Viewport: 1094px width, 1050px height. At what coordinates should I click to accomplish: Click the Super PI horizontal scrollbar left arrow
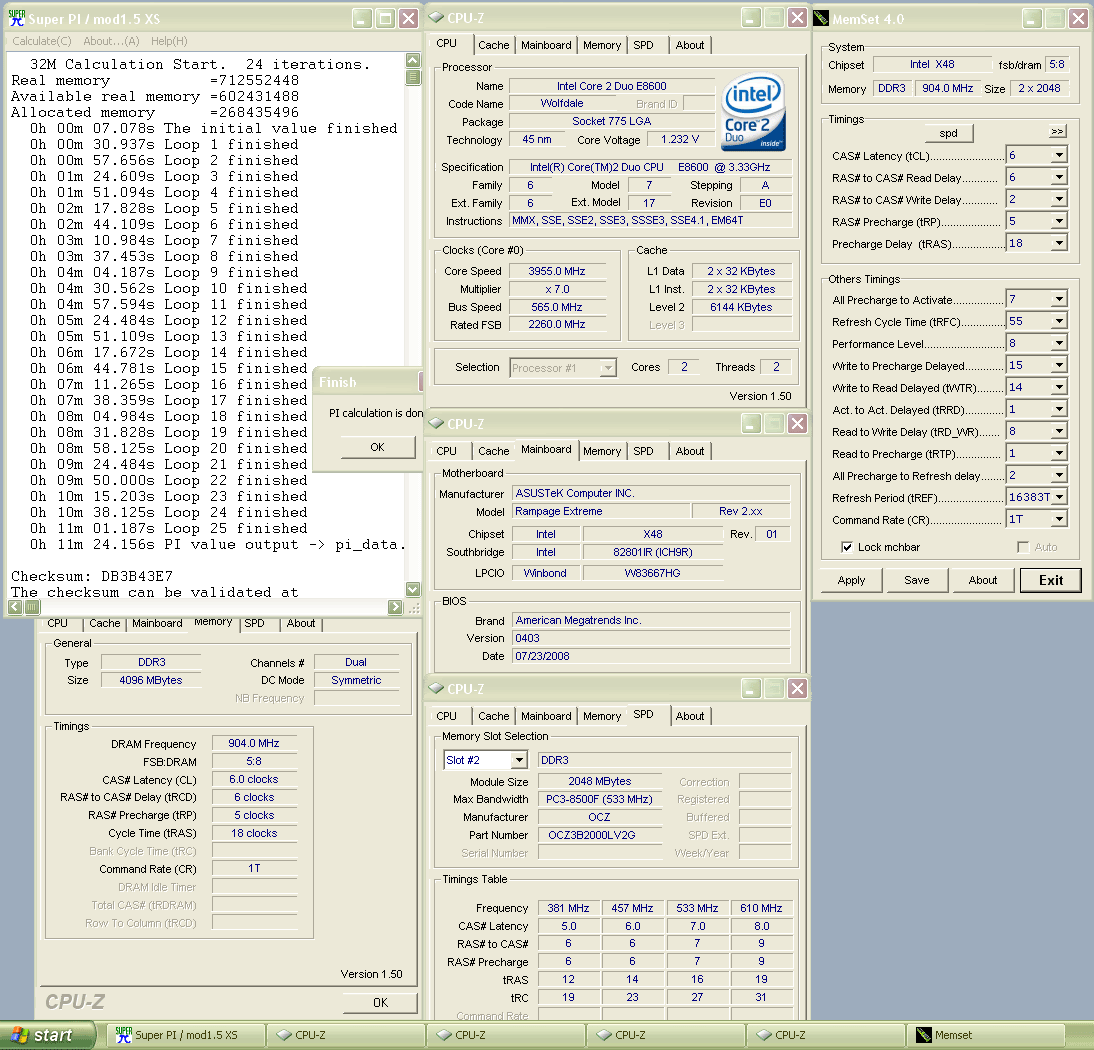[15, 607]
